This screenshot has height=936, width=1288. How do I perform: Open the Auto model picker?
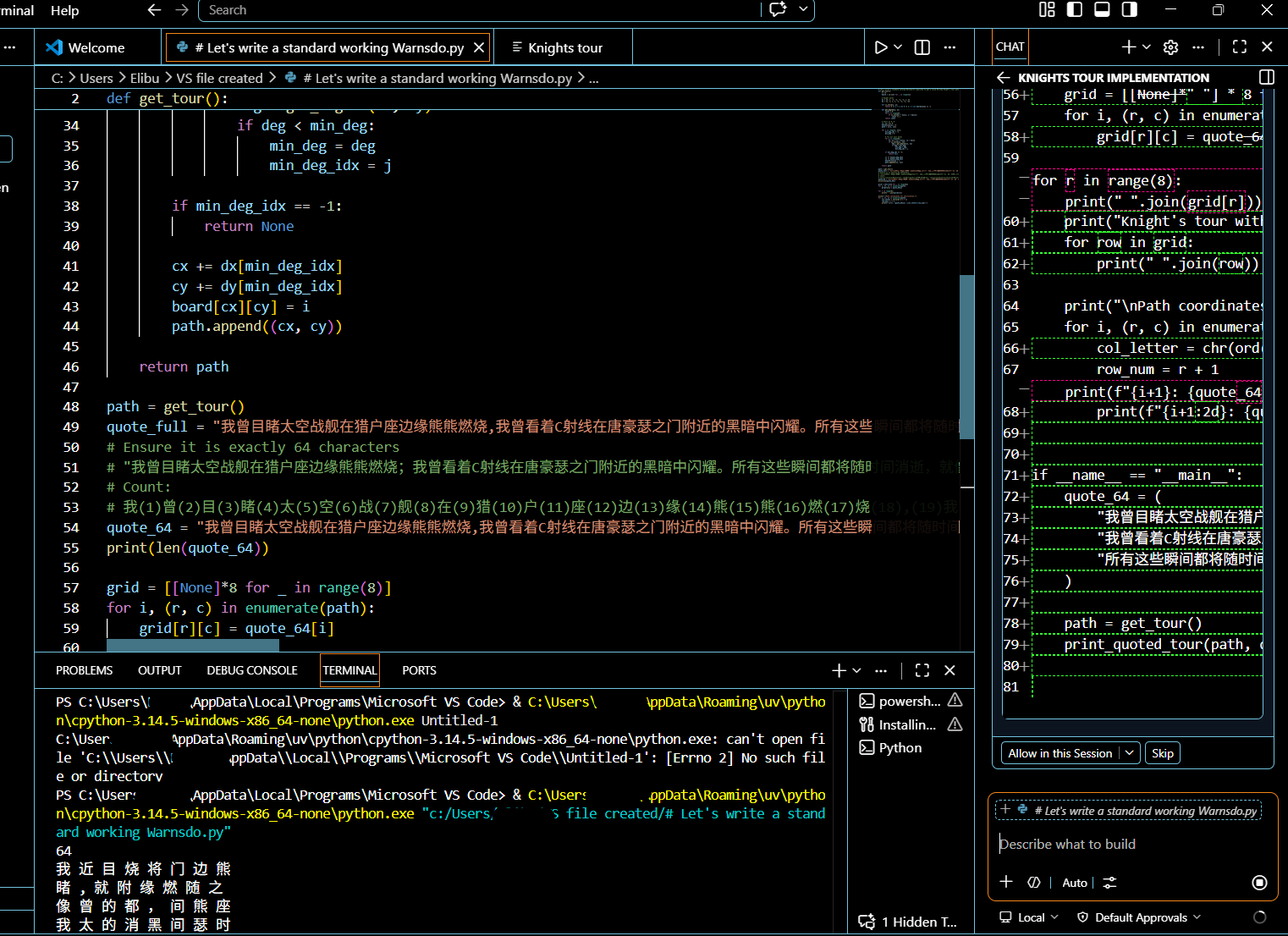point(1075,883)
